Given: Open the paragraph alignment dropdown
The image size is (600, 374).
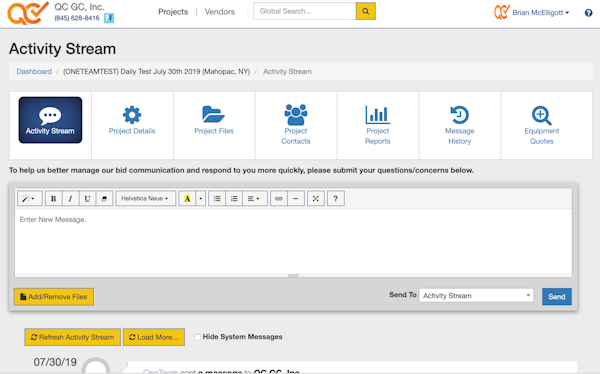Looking at the screenshot, I should coord(254,198).
